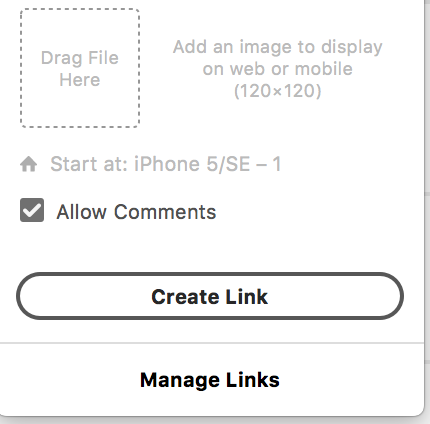
Task: Click the word Here in the drop area
Action: [x=80, y=80]
